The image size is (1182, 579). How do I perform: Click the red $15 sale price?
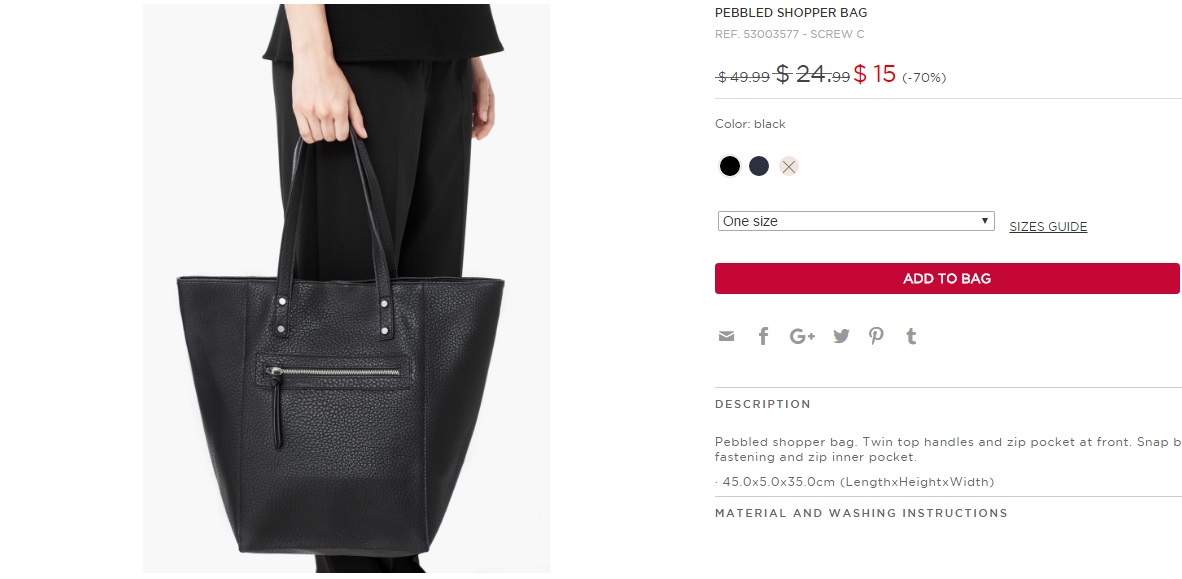(874, 74)
